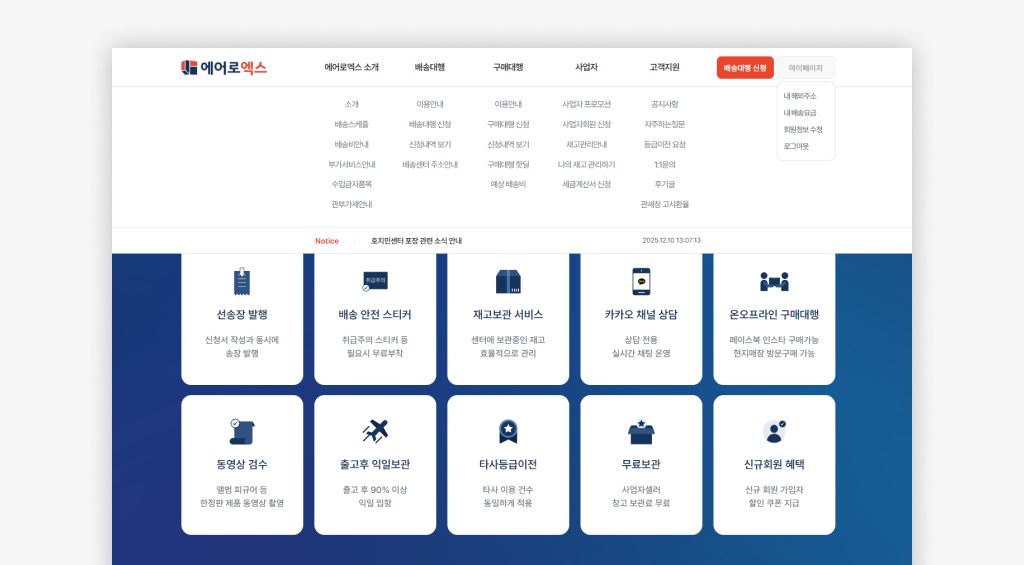Open 신청내역 보기 under 구매대행 column
Image resolution: width=1024 pixels, height=565 pixels.
pos(508,144)
